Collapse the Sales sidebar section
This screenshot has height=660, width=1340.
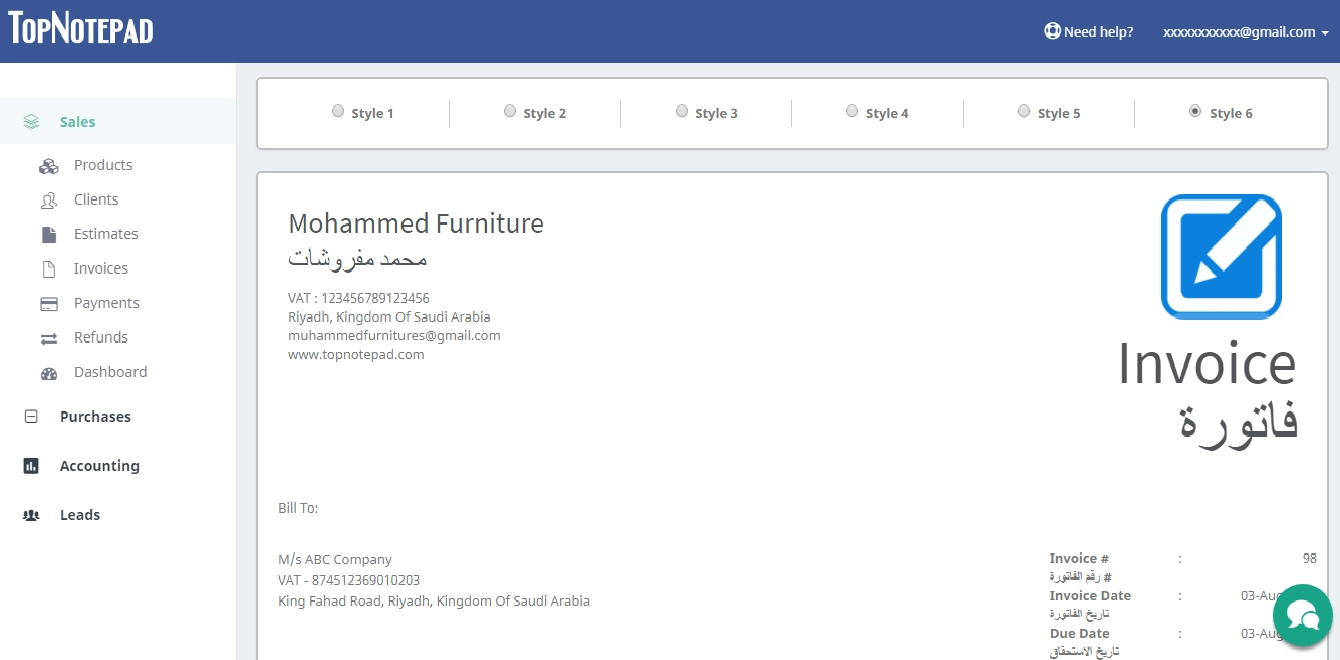coord(77,122)
